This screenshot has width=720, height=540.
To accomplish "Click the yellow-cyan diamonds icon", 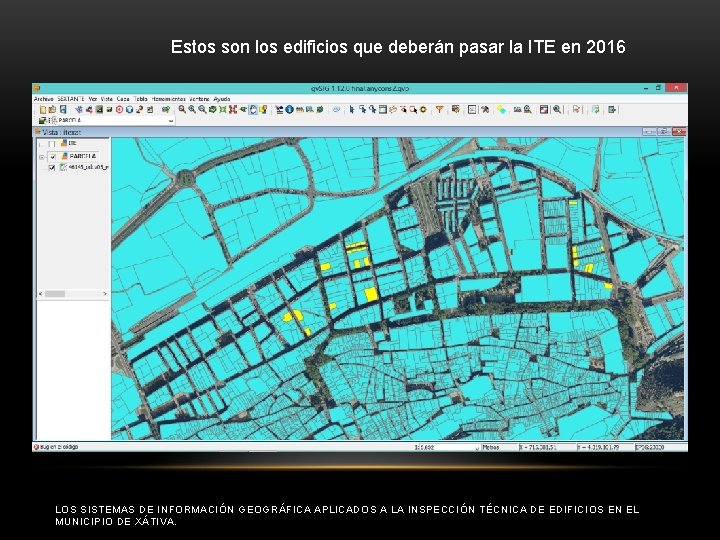I will (501, 109).
